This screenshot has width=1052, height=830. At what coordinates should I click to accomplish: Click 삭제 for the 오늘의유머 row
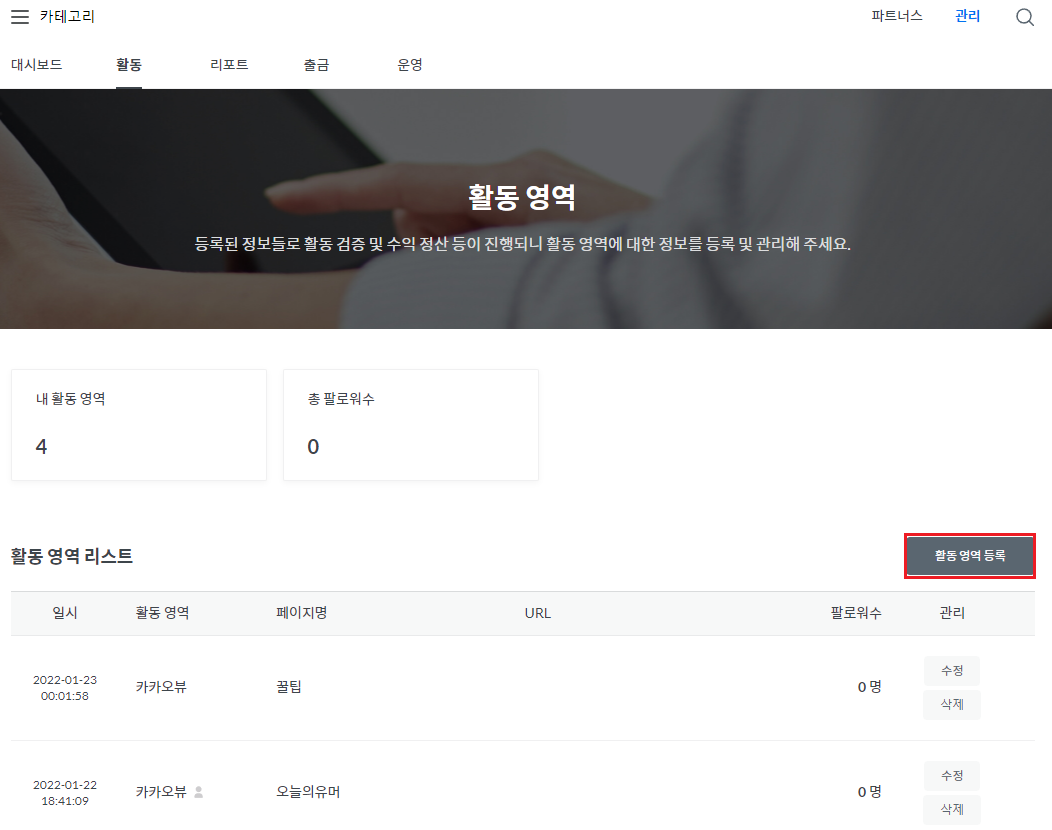952,809
